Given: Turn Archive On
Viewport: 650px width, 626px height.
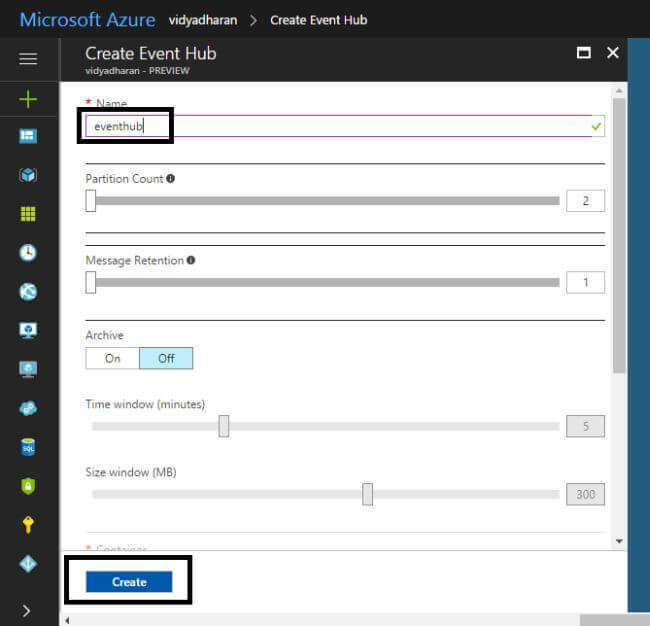Looking at the screenshot, I should click(112, 358).
